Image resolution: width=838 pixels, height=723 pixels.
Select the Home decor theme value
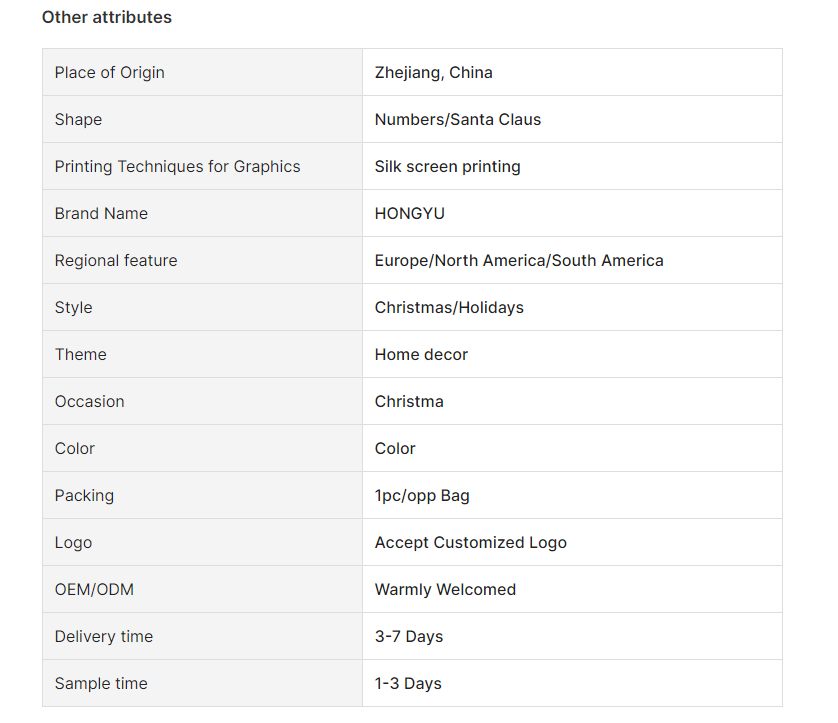(421, 355)
